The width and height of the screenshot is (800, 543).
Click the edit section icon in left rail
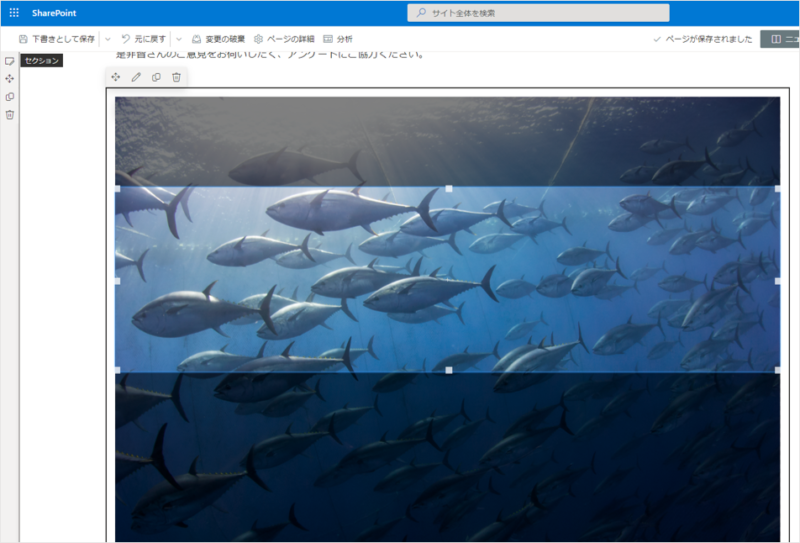coord(10,61)
